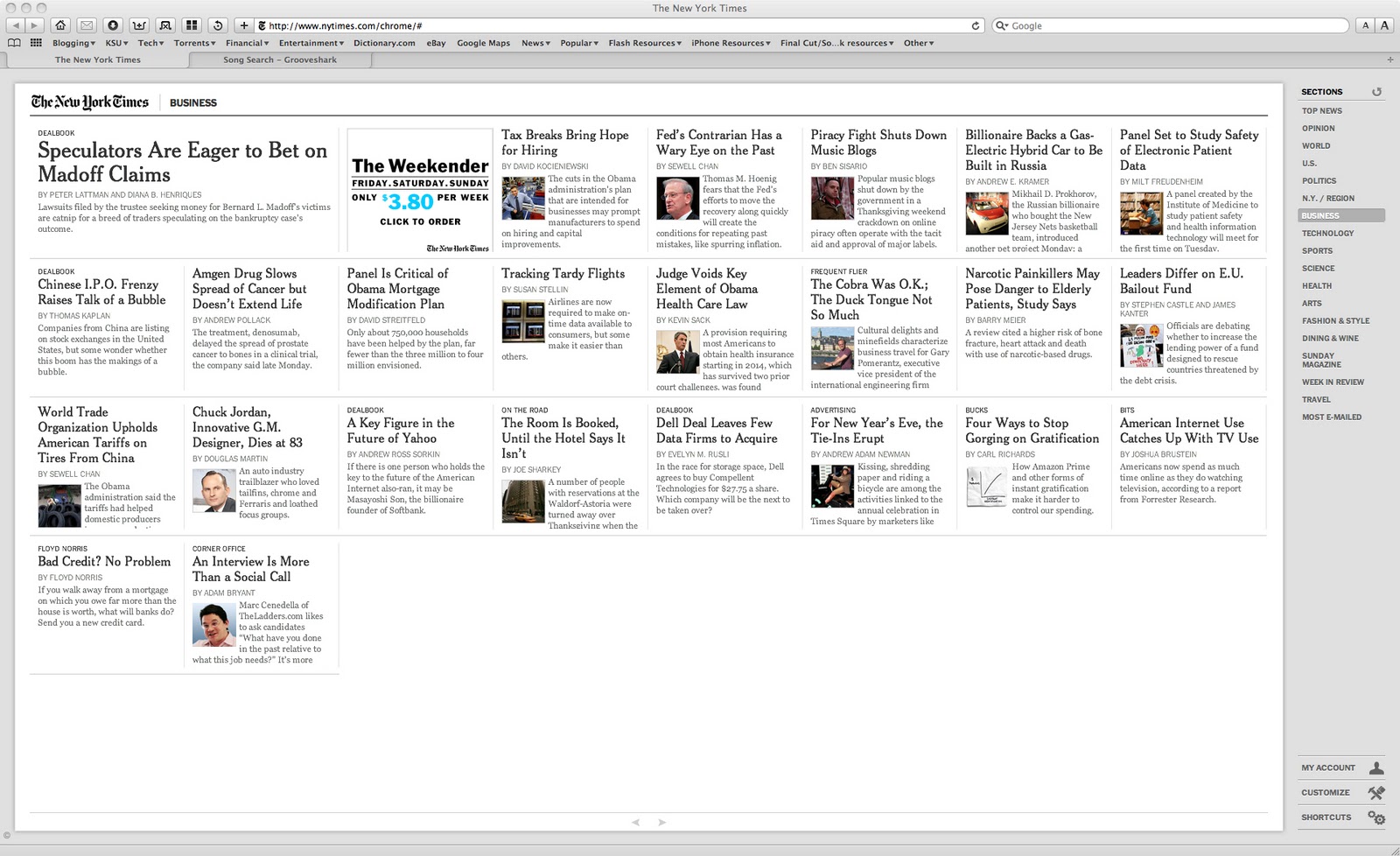Switch to The New York Times tab
This screenshot has height=856, width=1400.
[97, 60]
